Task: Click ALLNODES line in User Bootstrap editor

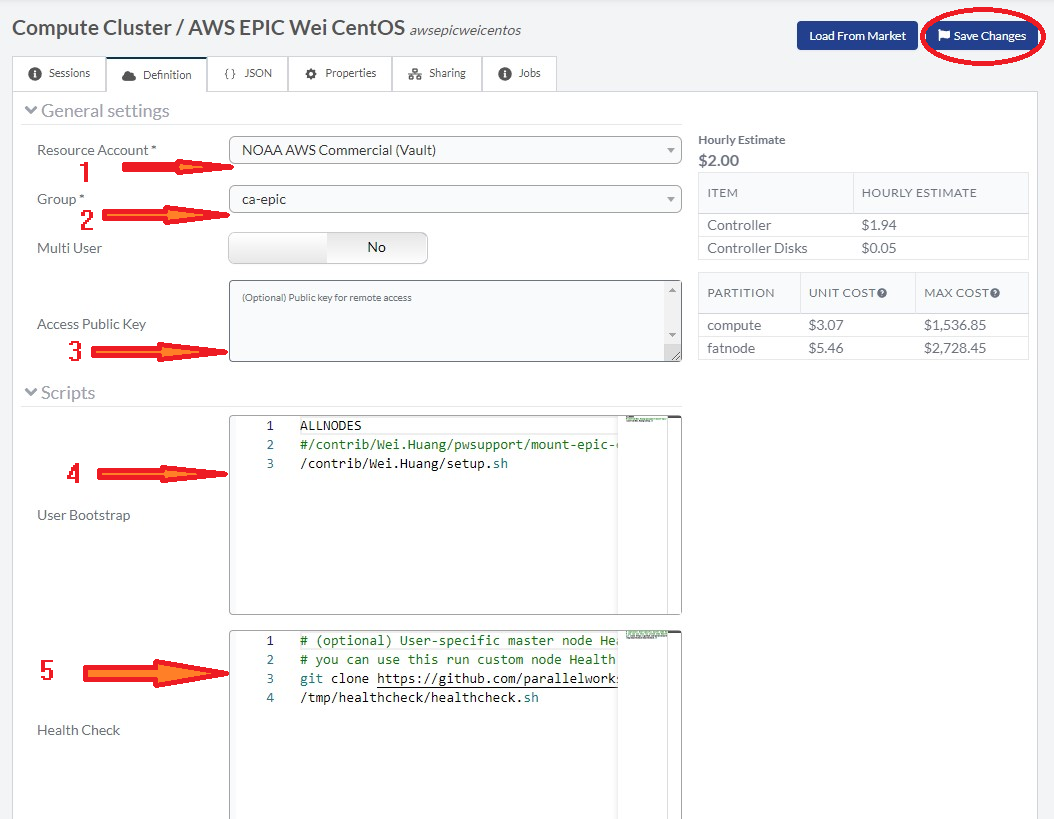Action: [331, 426]
